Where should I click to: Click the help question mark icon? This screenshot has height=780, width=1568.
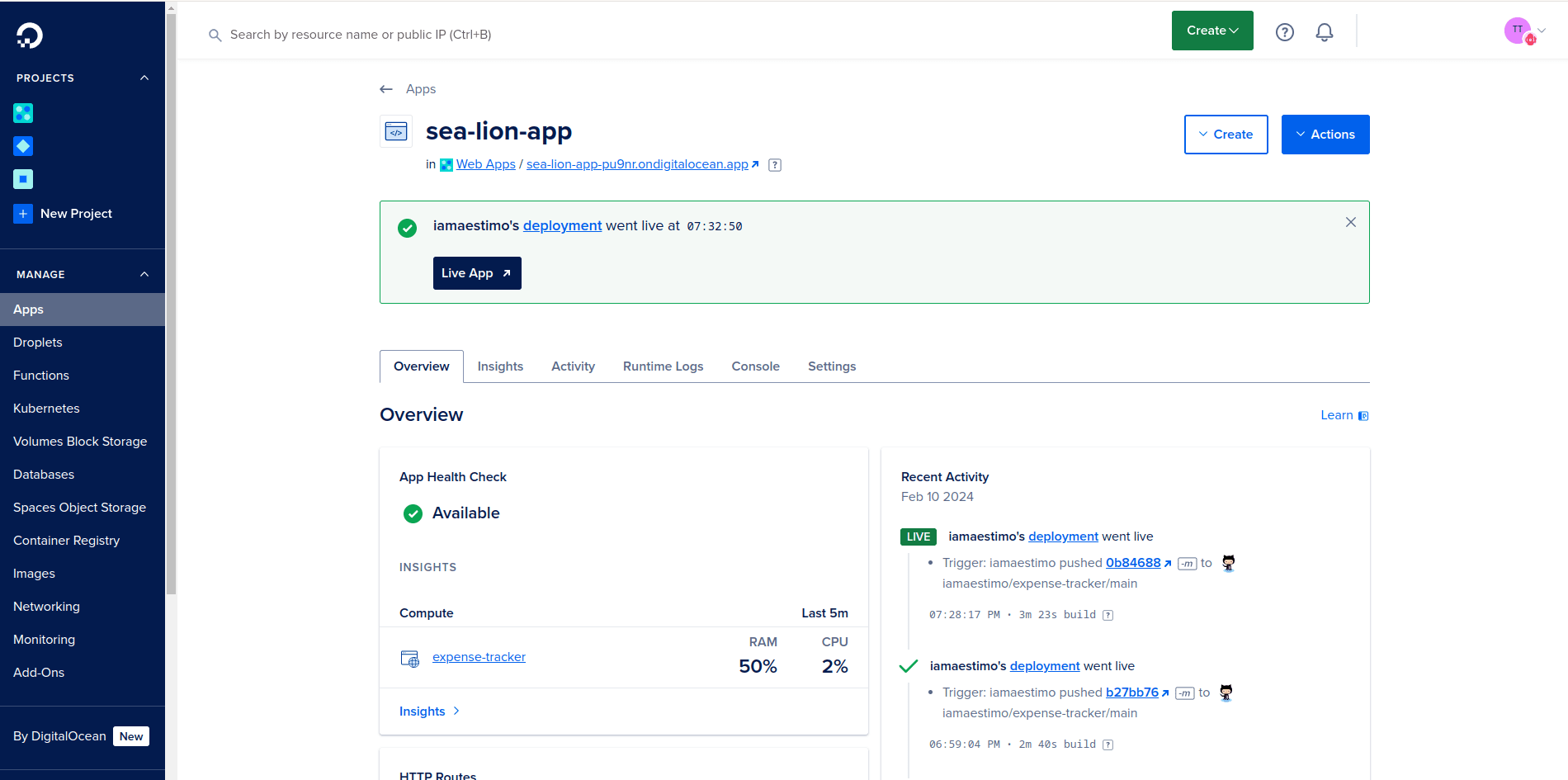point(1284,31)
